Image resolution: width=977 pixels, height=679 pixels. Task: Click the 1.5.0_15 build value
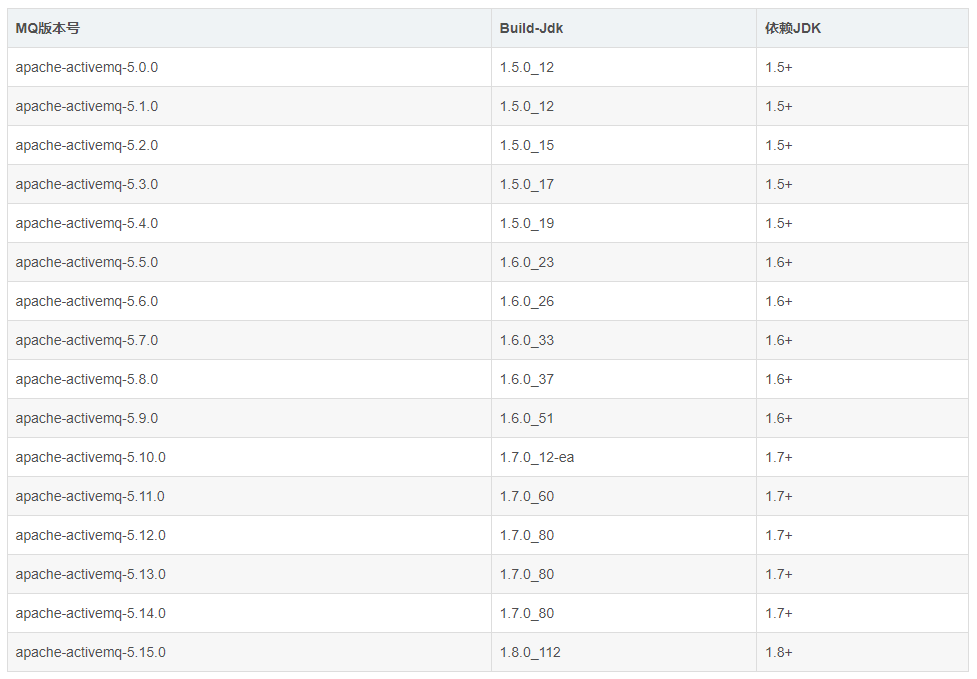[527, 146]
